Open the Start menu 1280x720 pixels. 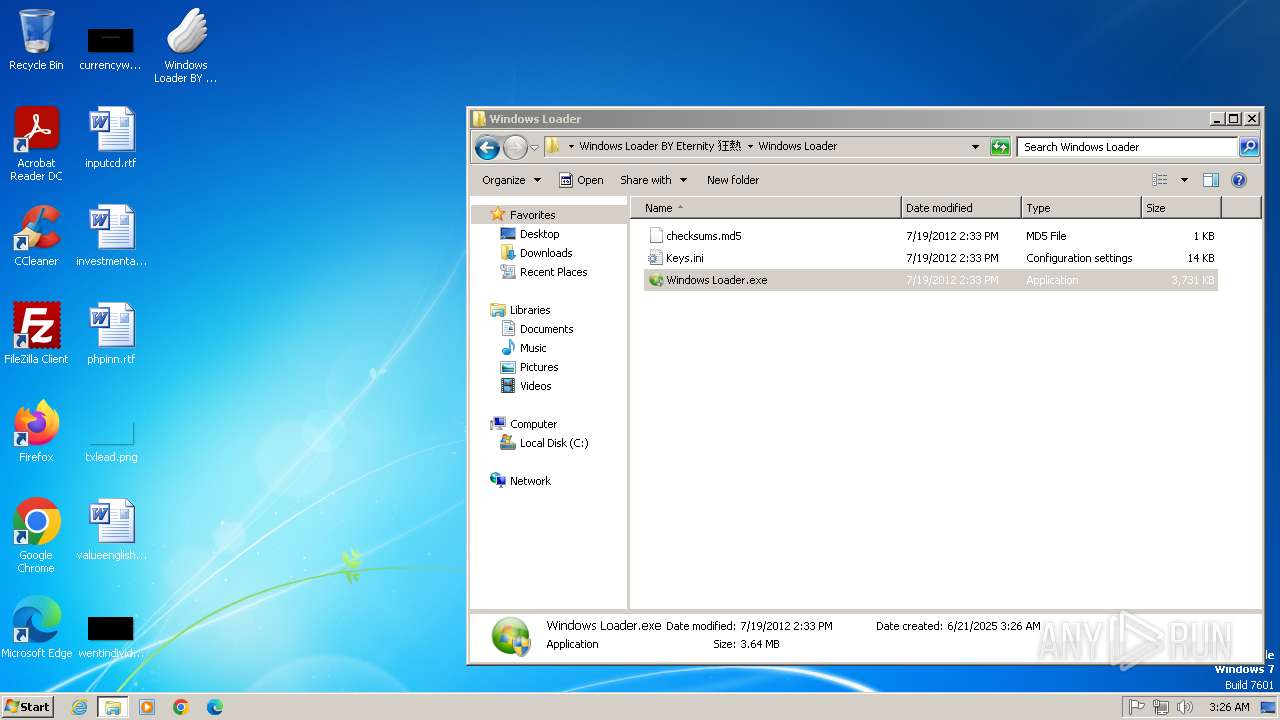pyautogui.click(x=28, y=707)
